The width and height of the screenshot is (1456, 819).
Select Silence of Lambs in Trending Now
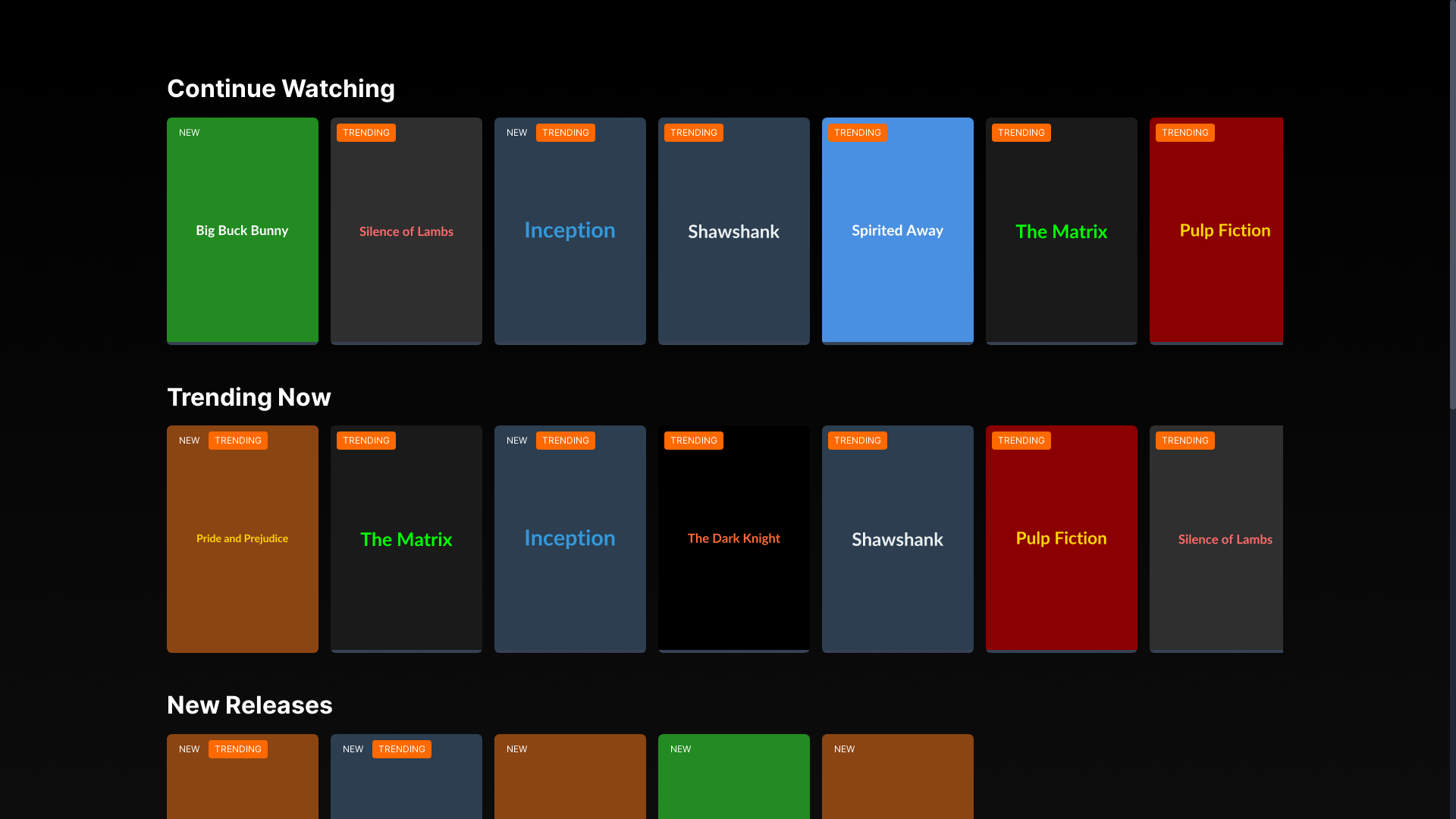point(1216,538)
